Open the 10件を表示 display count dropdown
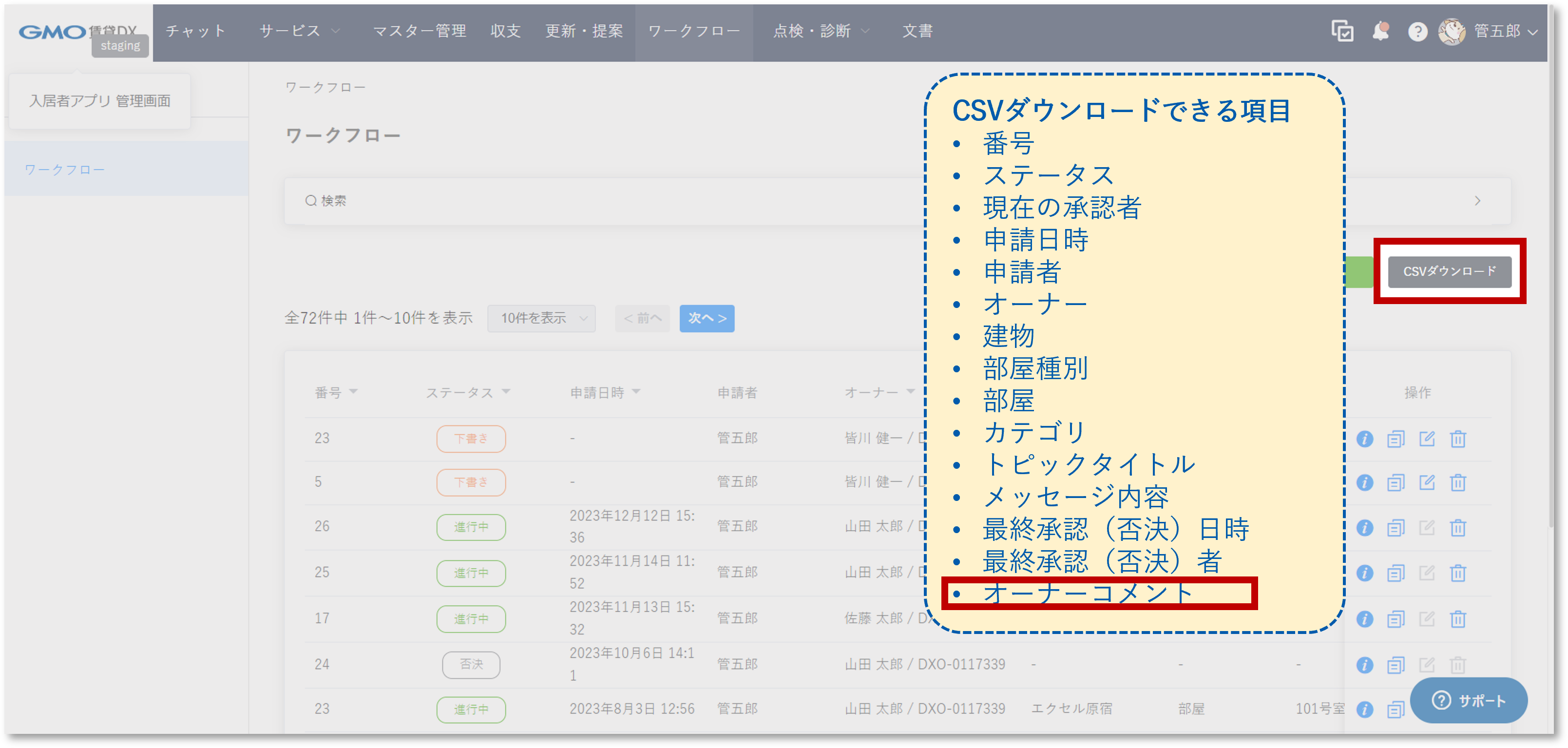1568x748 pixels. (x=540, y=318)
